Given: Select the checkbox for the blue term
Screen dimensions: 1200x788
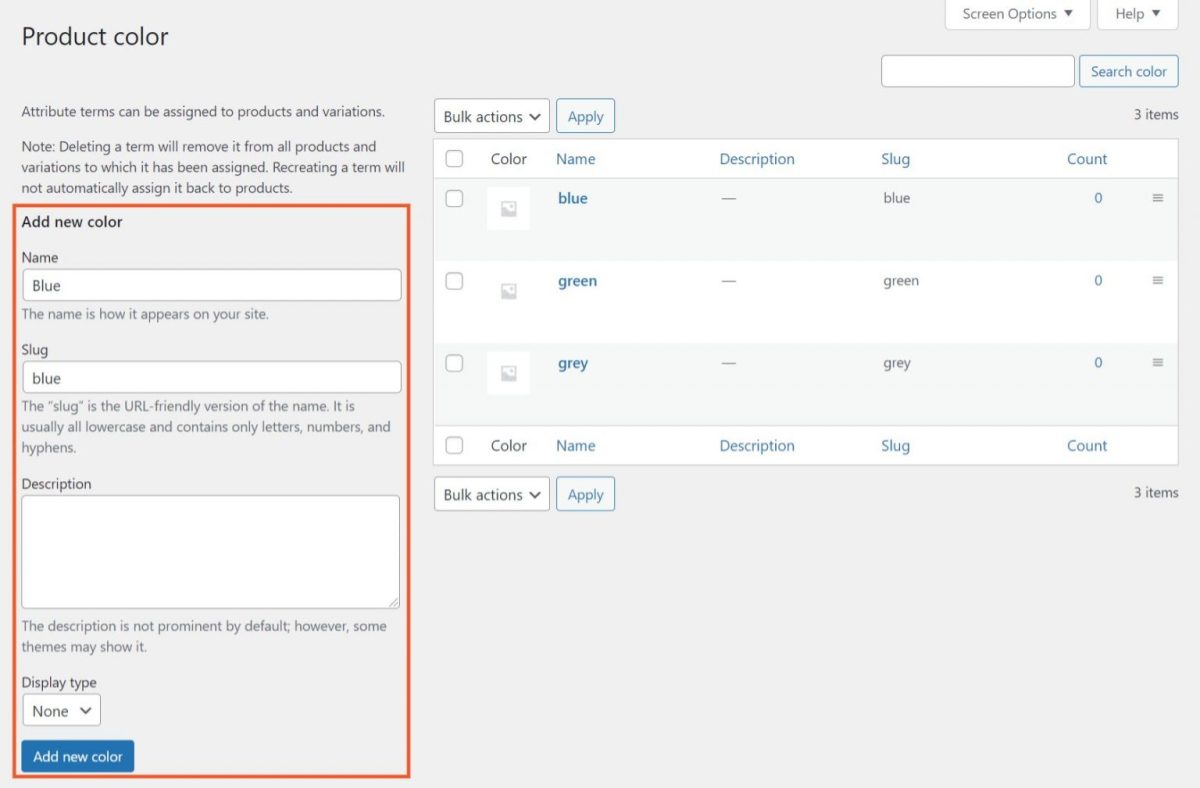Looking at the screenshot, I should click(x=454, y=198).
